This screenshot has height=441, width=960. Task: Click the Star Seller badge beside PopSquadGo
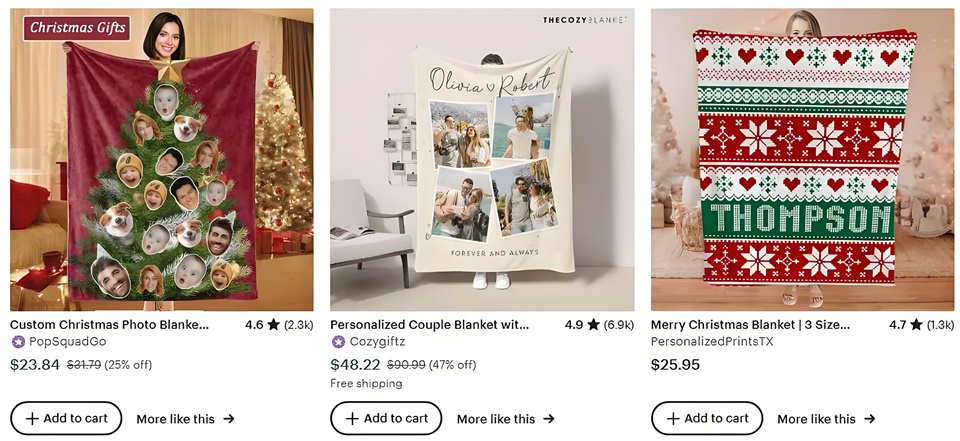point(18,342)
